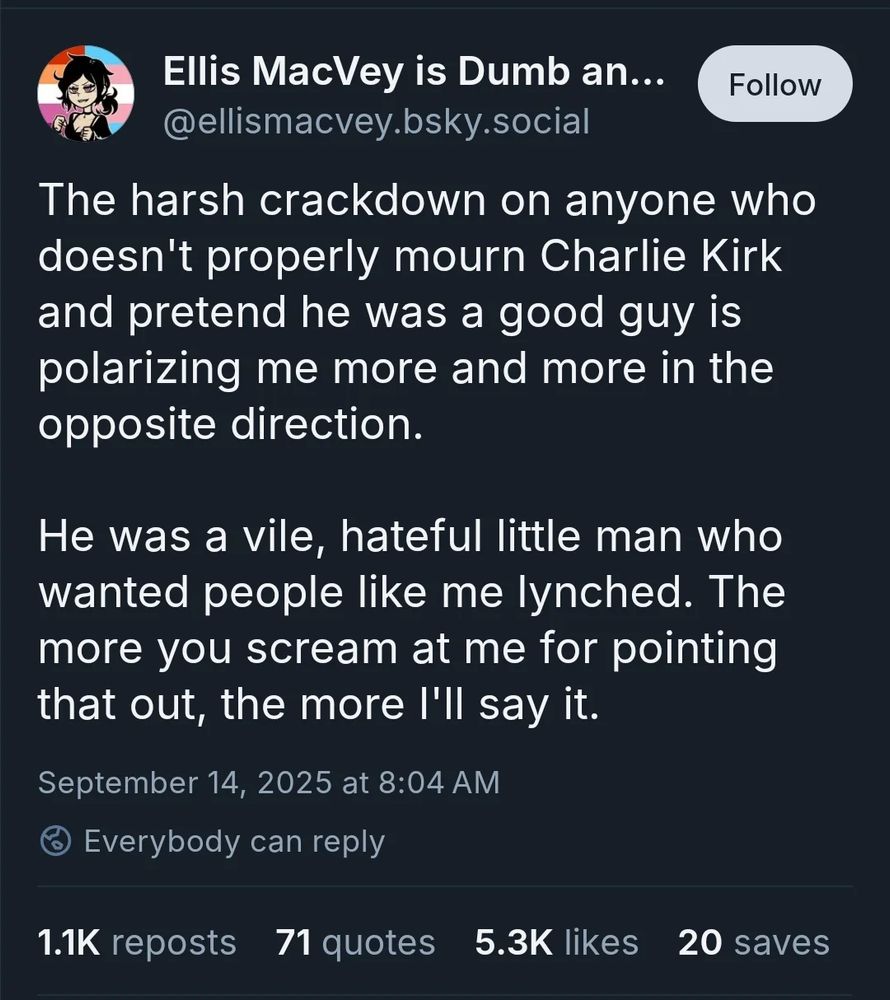View the 1.1K reposts list
This screenshot has width=890, height=1000.
136,942
